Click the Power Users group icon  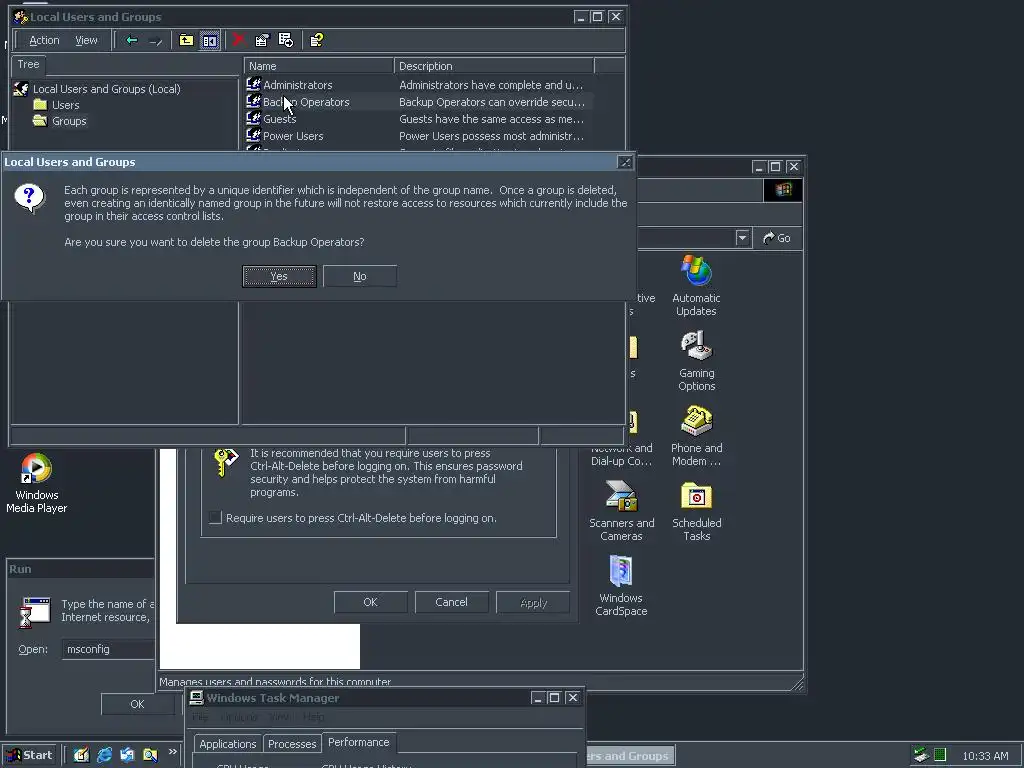click(253, 135)
